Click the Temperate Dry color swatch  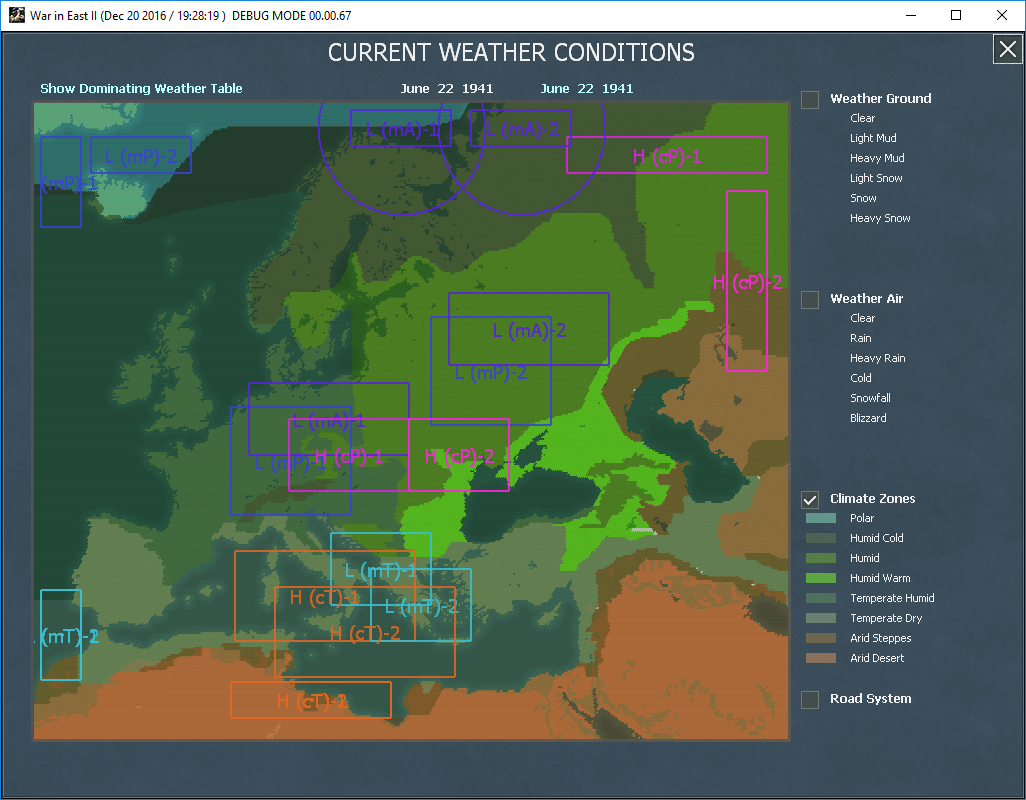[x=821, y=618]
